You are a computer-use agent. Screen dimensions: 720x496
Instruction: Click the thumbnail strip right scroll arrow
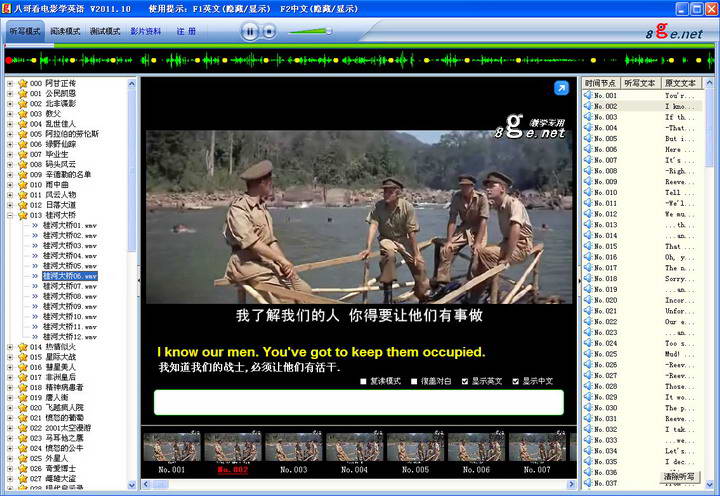pyautogui.click(x=571, y=484)
